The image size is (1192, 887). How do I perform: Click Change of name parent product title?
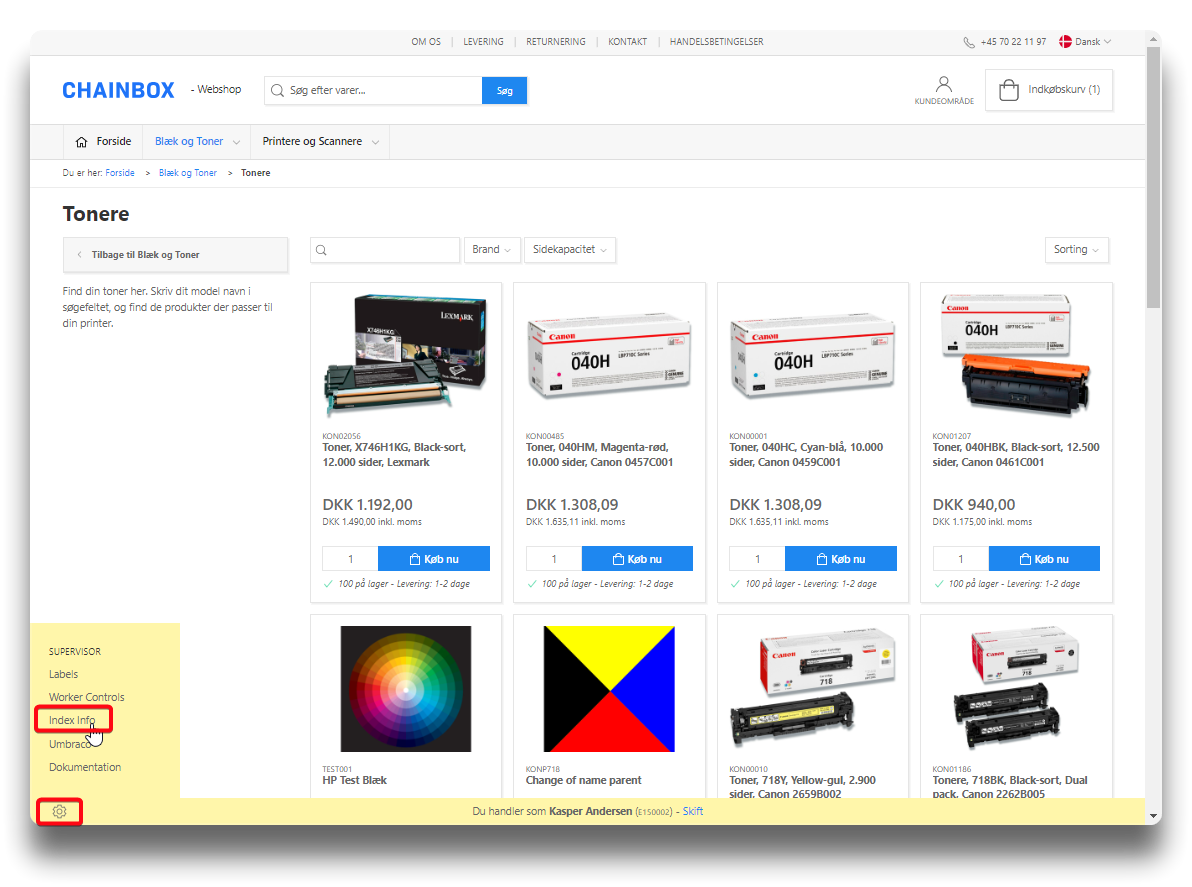(584, 780)
